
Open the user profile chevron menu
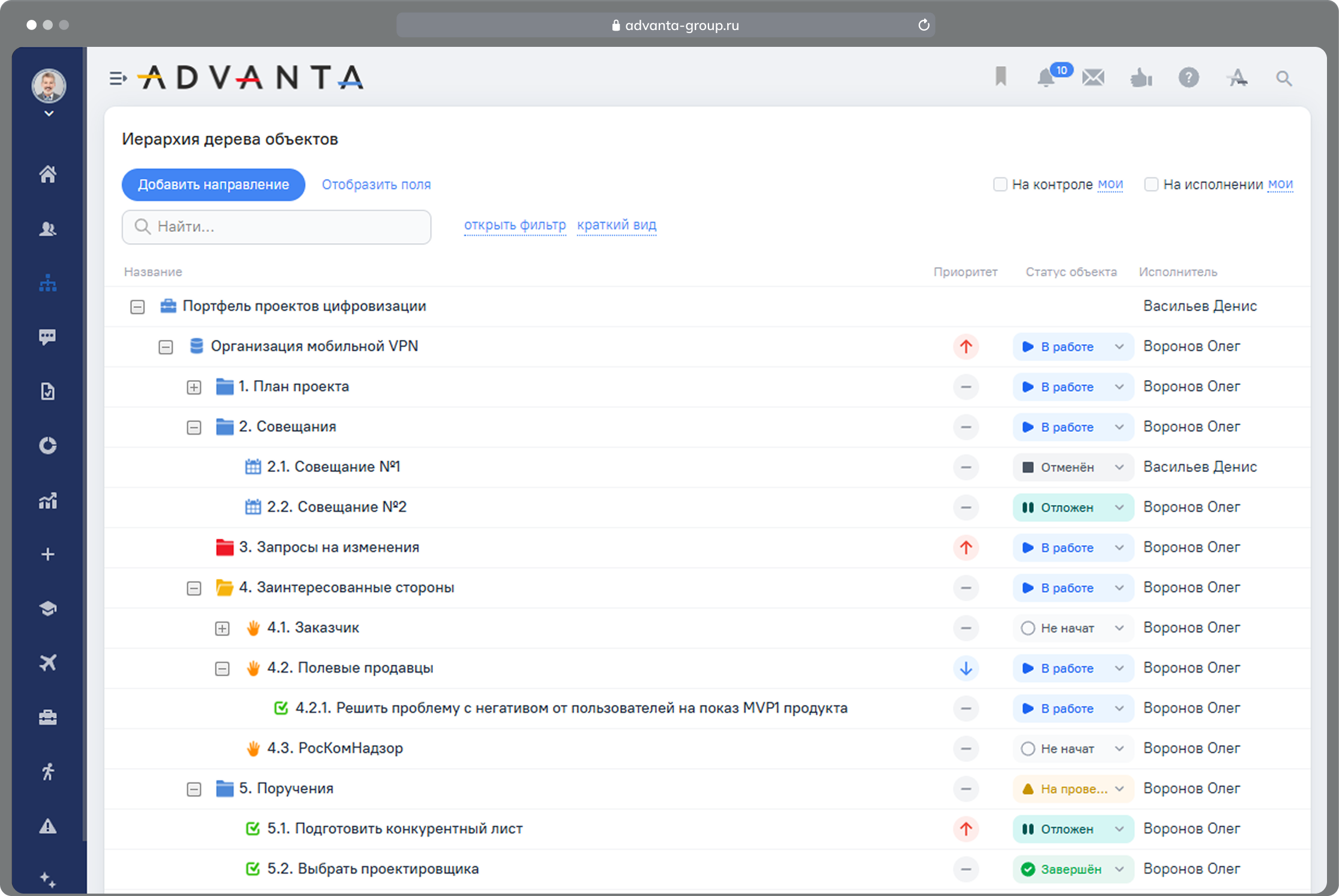pyautogui.click(x=48, y=113)
